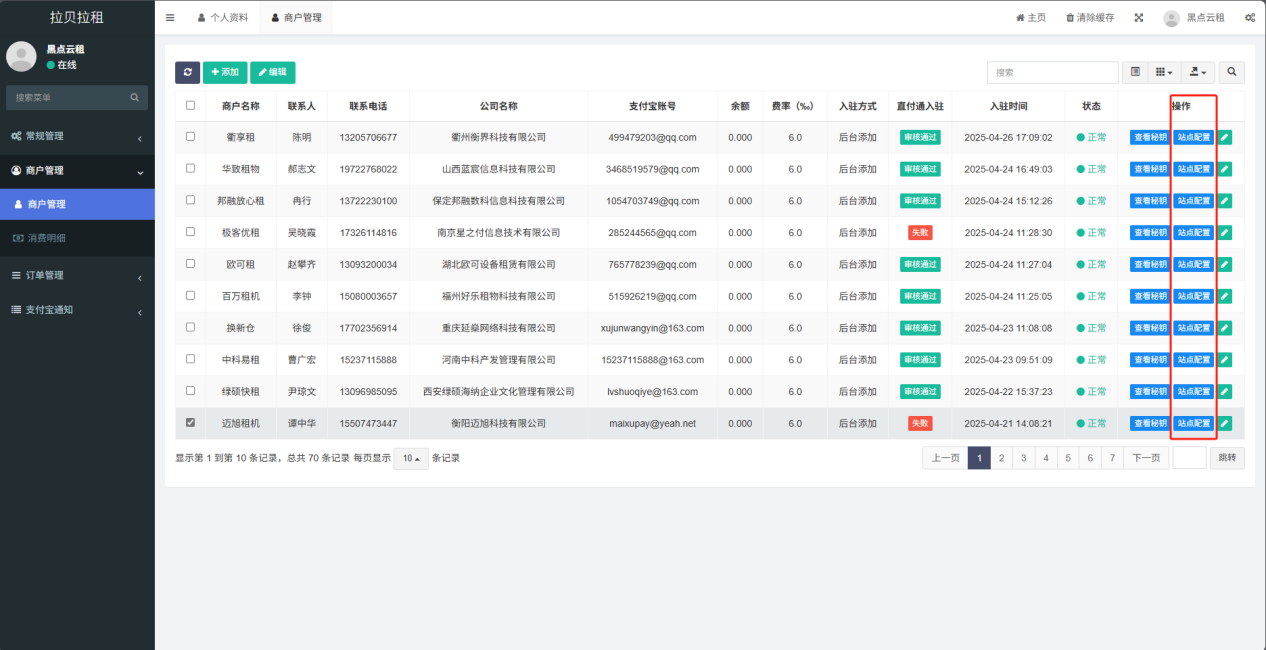Click the user avatar in the top bar

pyautogui.click(x=1171, y=18)
